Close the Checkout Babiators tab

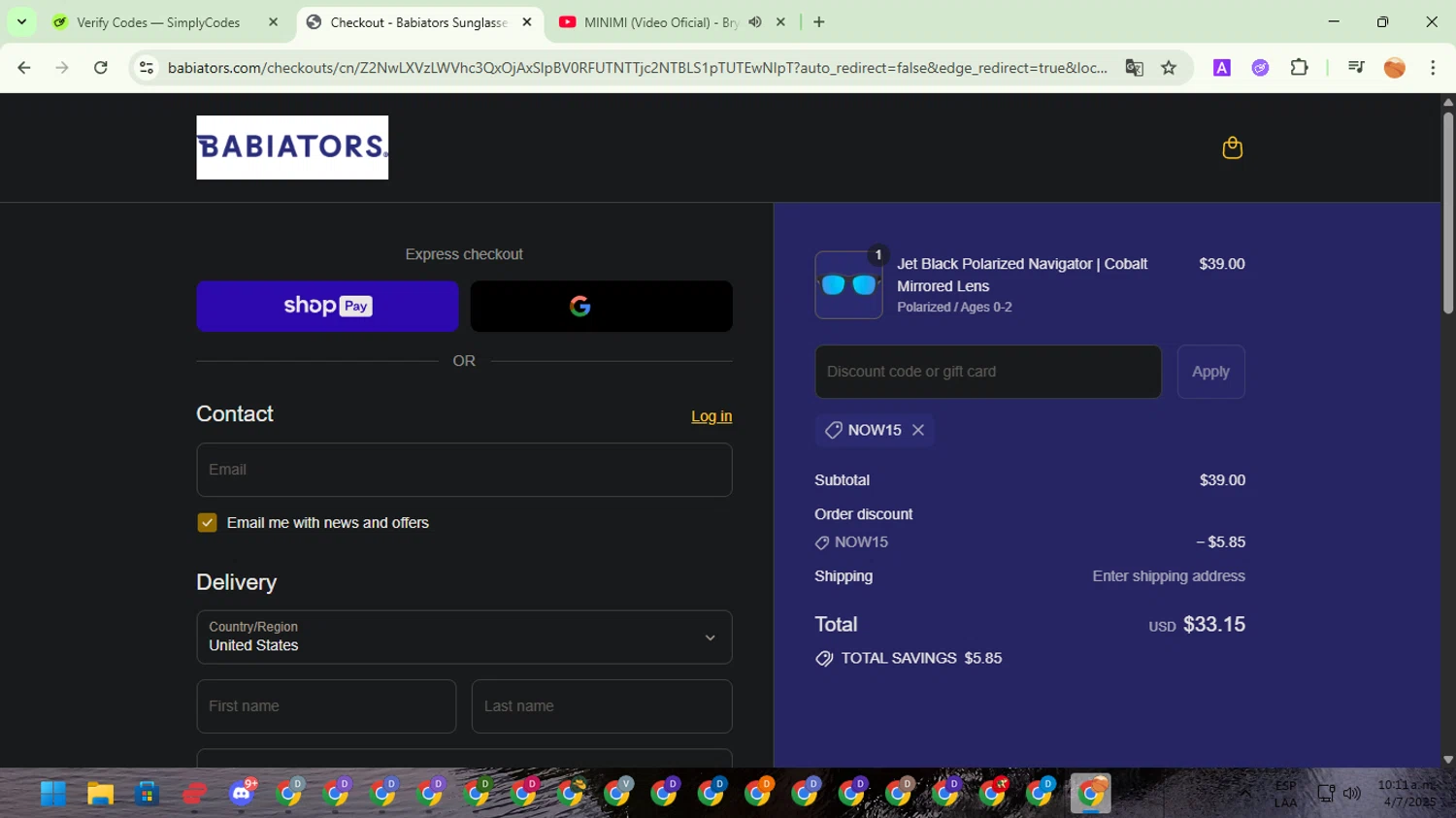click(x=527, y=22)
